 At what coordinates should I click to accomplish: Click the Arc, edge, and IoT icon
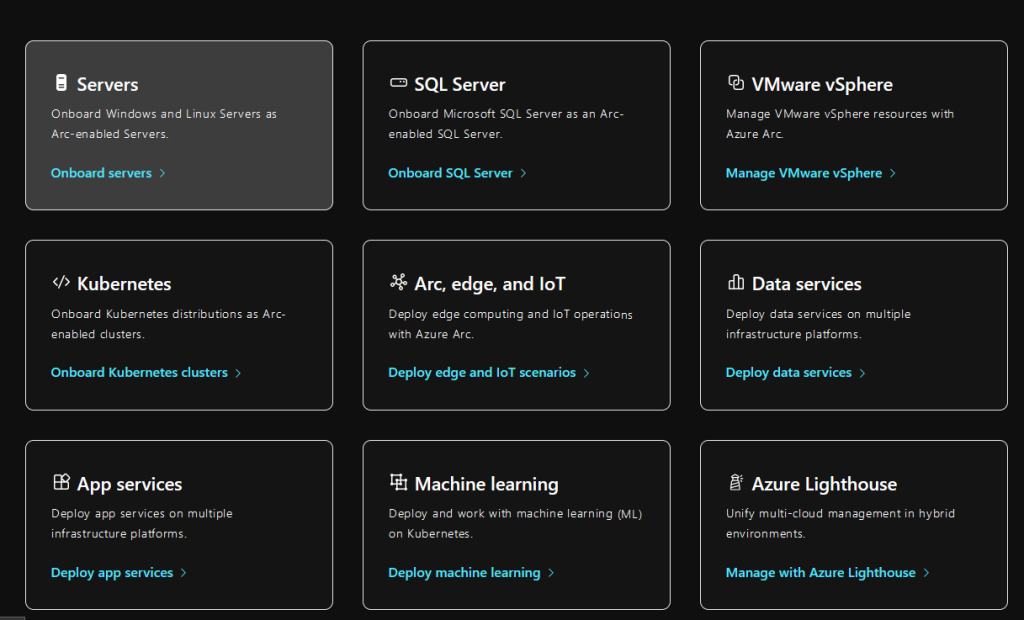click(398, 282)
